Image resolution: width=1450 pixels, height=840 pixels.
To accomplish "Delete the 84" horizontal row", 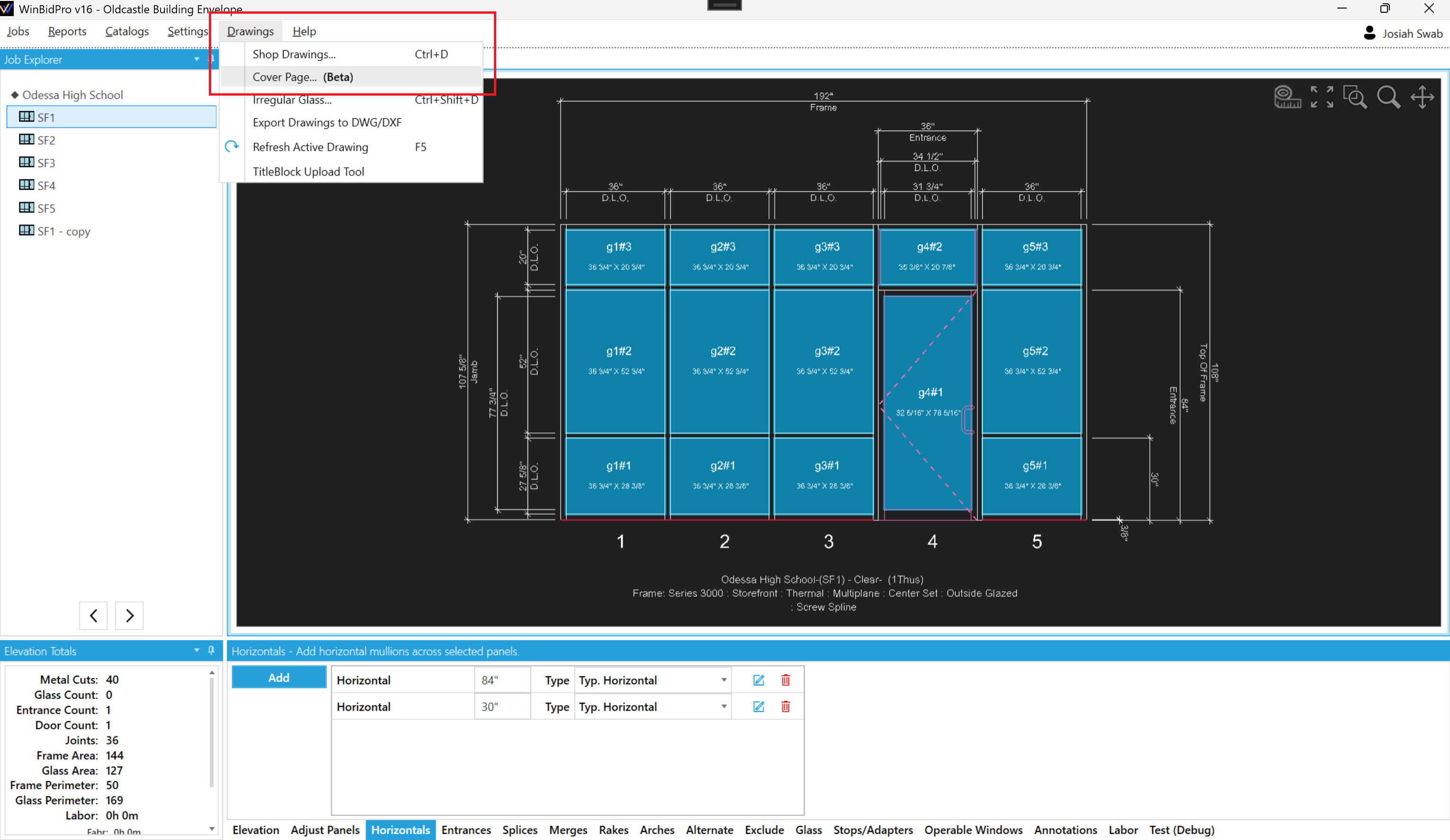I will coord(786,680).
